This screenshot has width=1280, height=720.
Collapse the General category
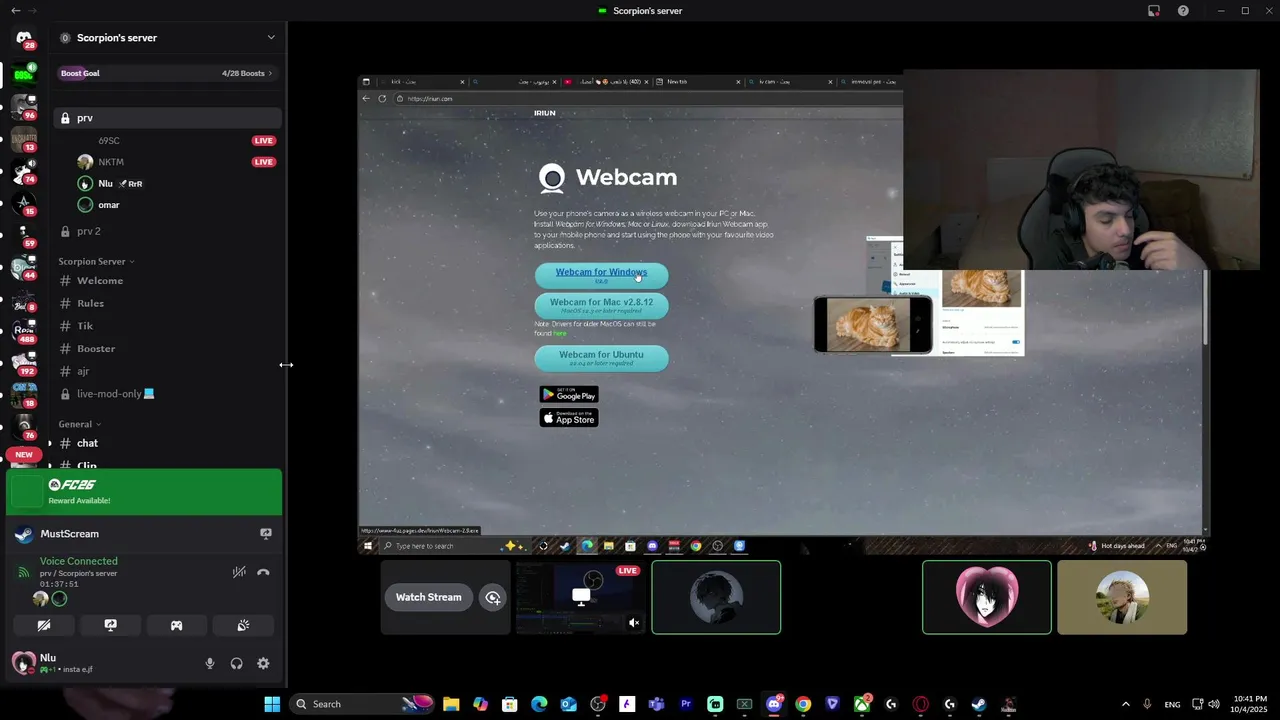click(80, 424)
